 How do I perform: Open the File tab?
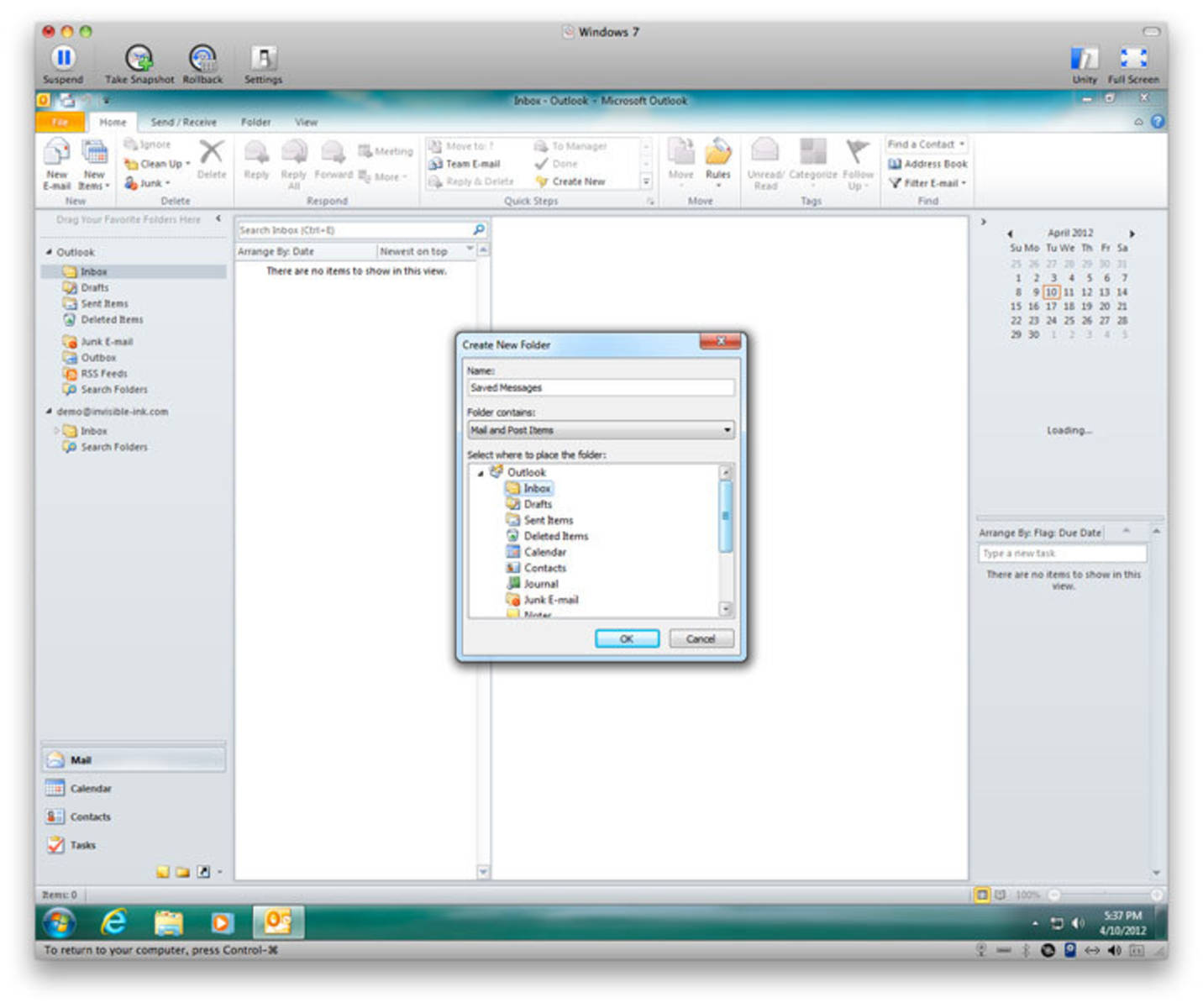tap(60, 122)
